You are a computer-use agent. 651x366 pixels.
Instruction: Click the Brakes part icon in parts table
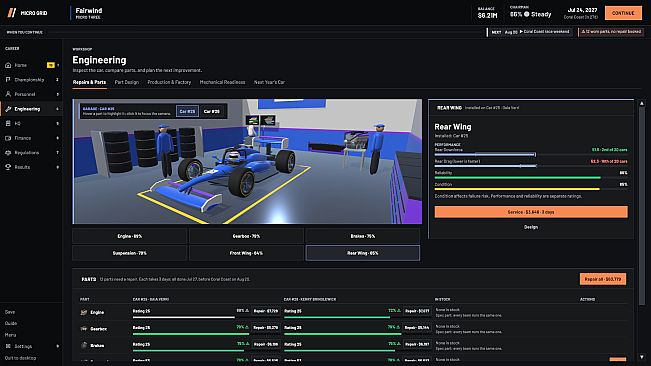pos(84,345)
